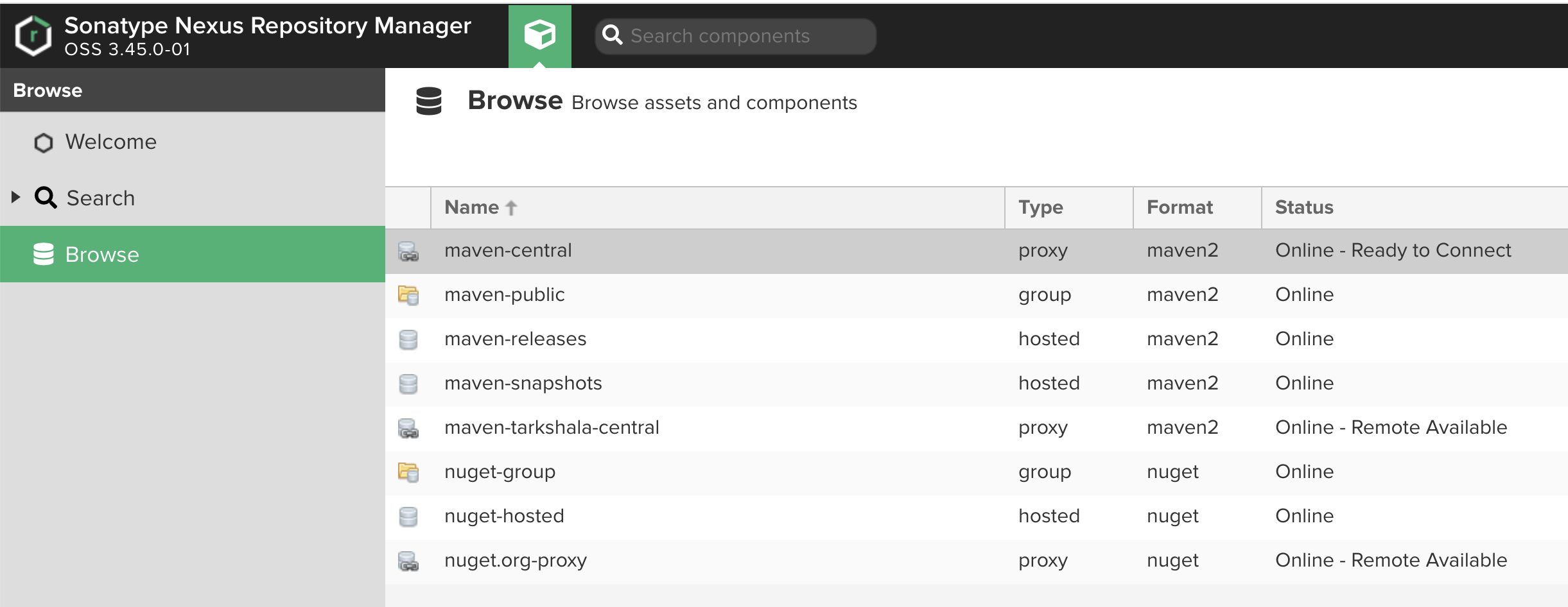Click the Browse sidebar panel header

(x=193, y=90)
